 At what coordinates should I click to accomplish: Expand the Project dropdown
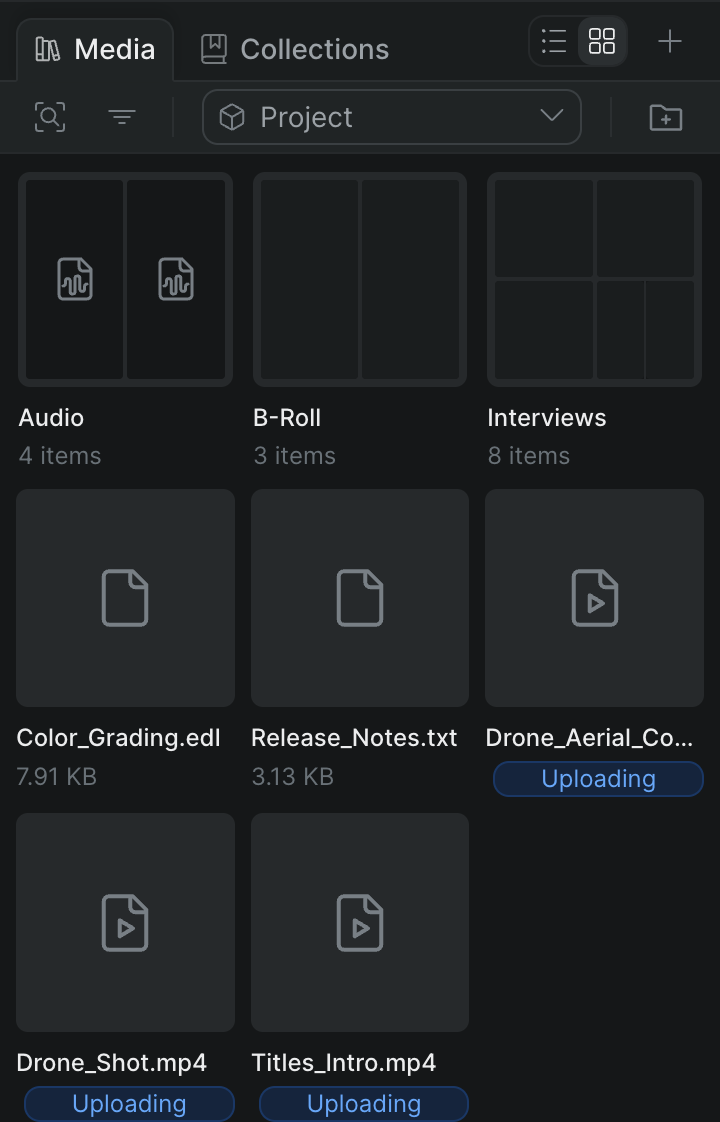coord(391,117)
